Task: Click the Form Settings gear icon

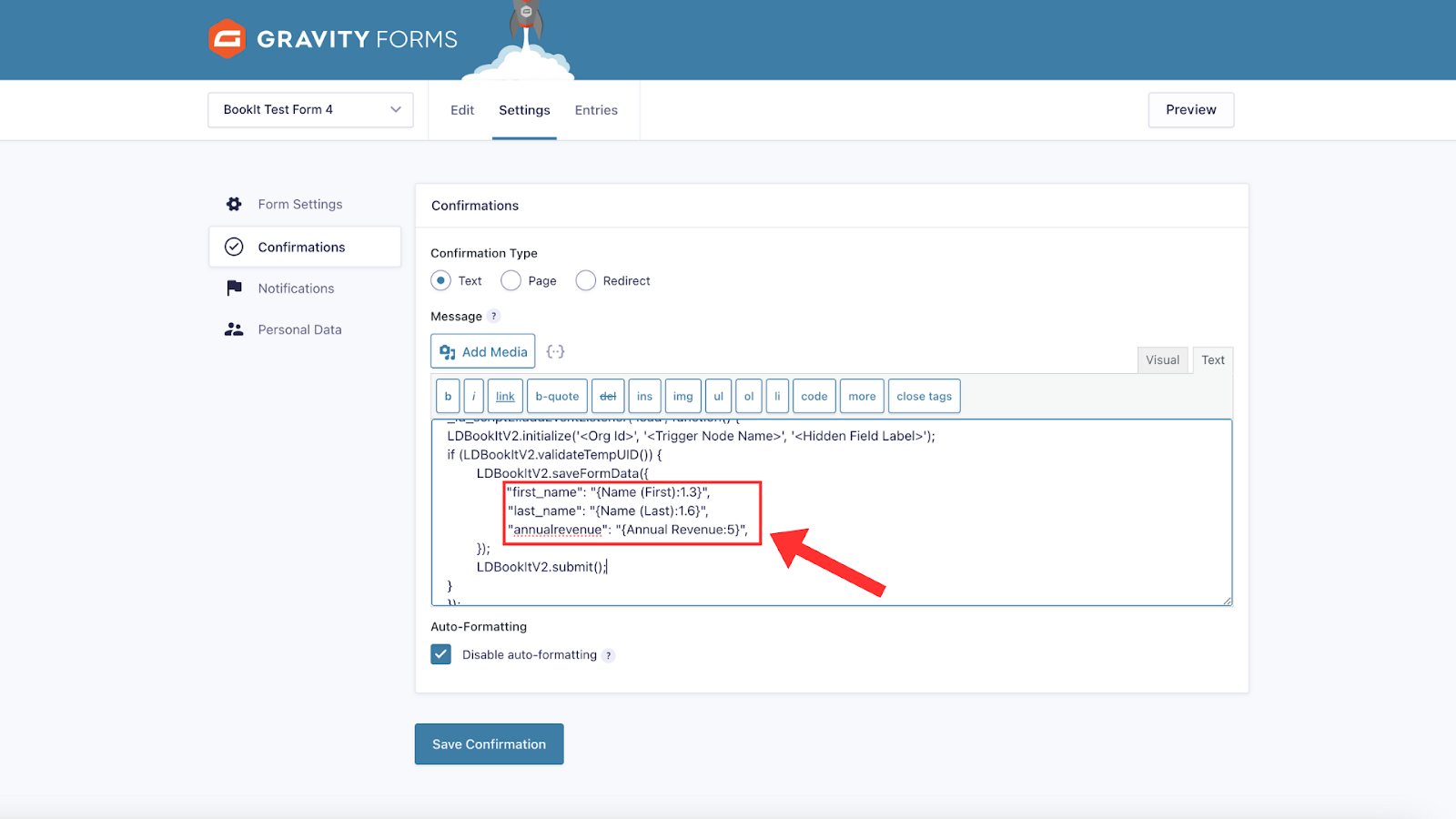Action: (x=234, y=205)
